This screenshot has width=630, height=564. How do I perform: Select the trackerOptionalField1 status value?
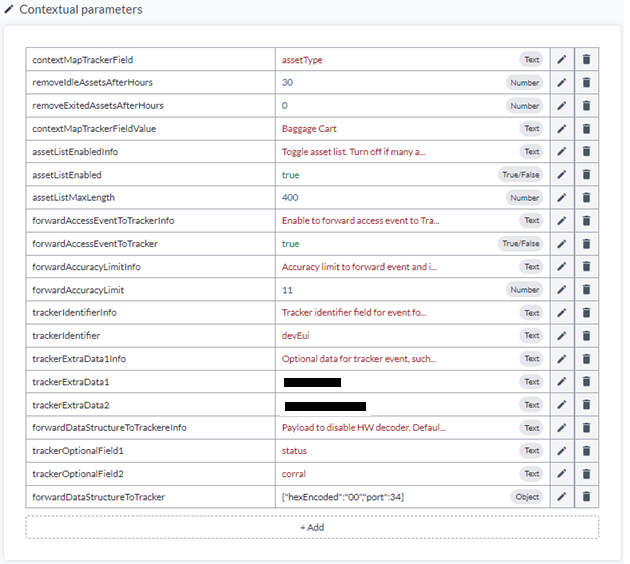pyautogui.click(x=294, y=451)
